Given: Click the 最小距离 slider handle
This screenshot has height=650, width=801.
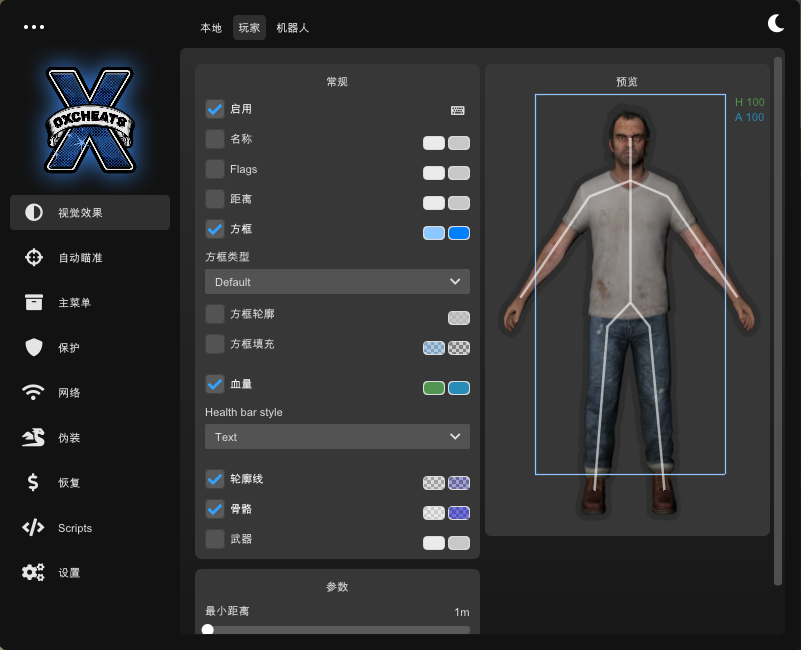Looking at the screenshot, I should point(208,630).
